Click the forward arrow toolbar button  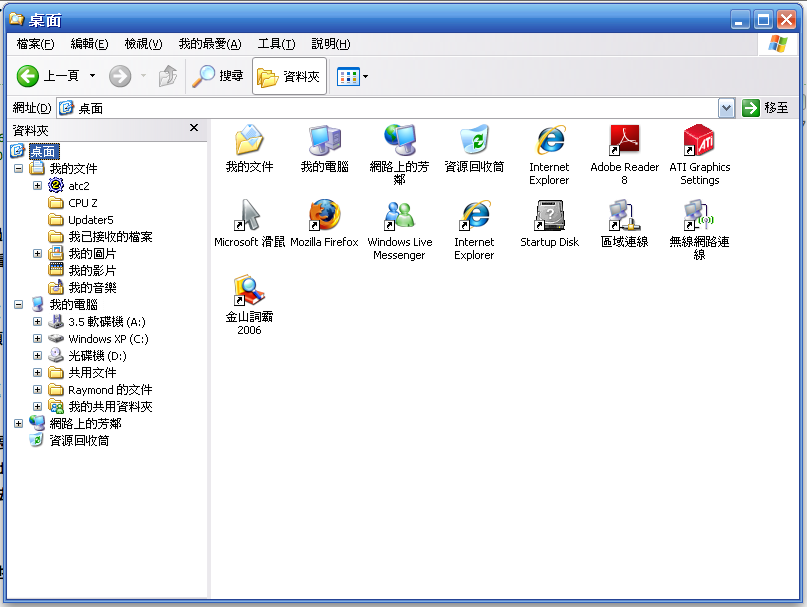coord(120,76)
